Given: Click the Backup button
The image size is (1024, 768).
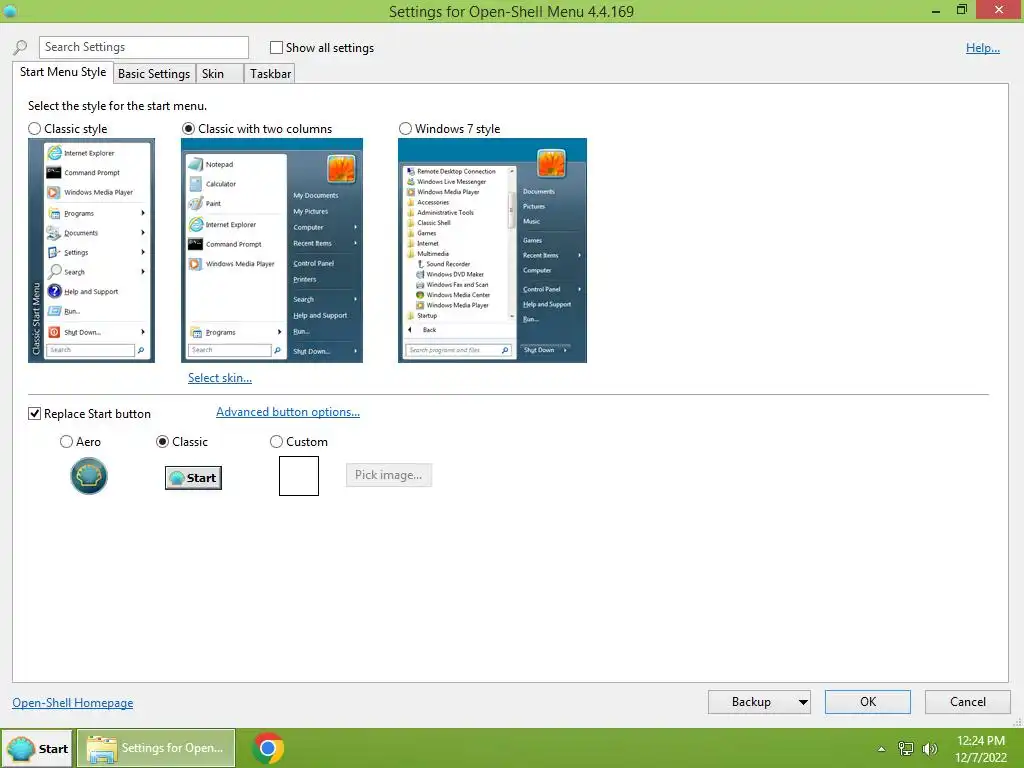Looking at the screenshot, I should [751, 702].
